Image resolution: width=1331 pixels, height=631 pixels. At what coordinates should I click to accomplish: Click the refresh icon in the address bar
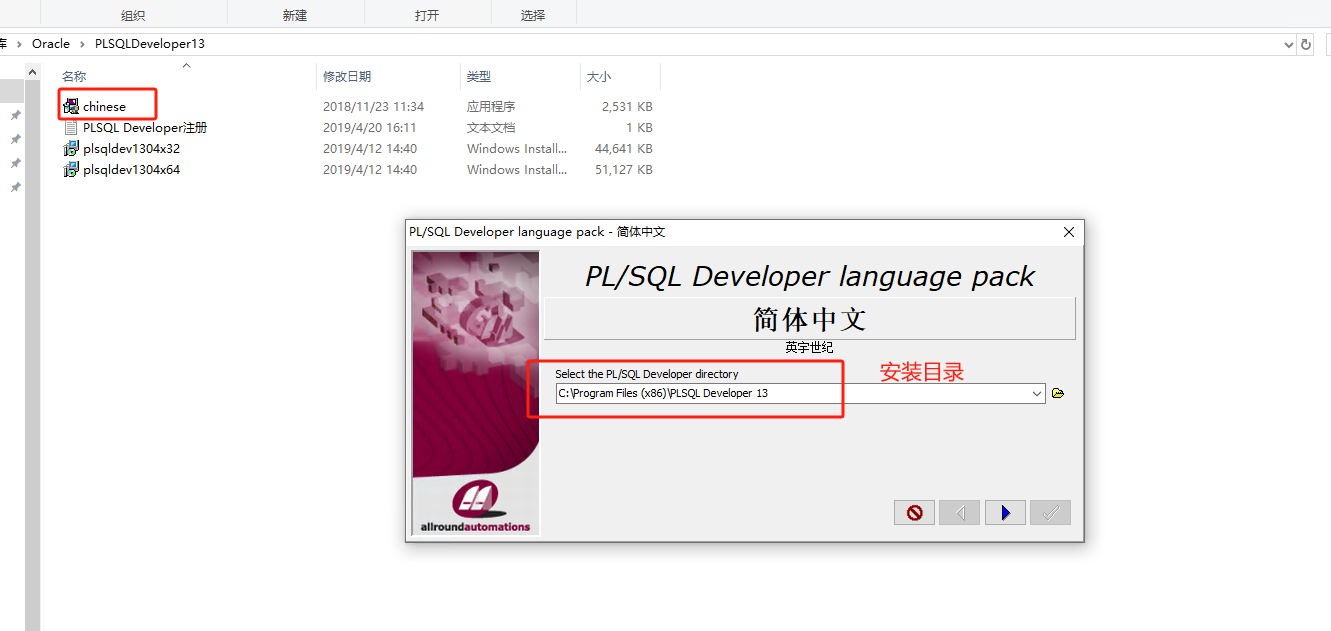click(x=1308, y=43)
